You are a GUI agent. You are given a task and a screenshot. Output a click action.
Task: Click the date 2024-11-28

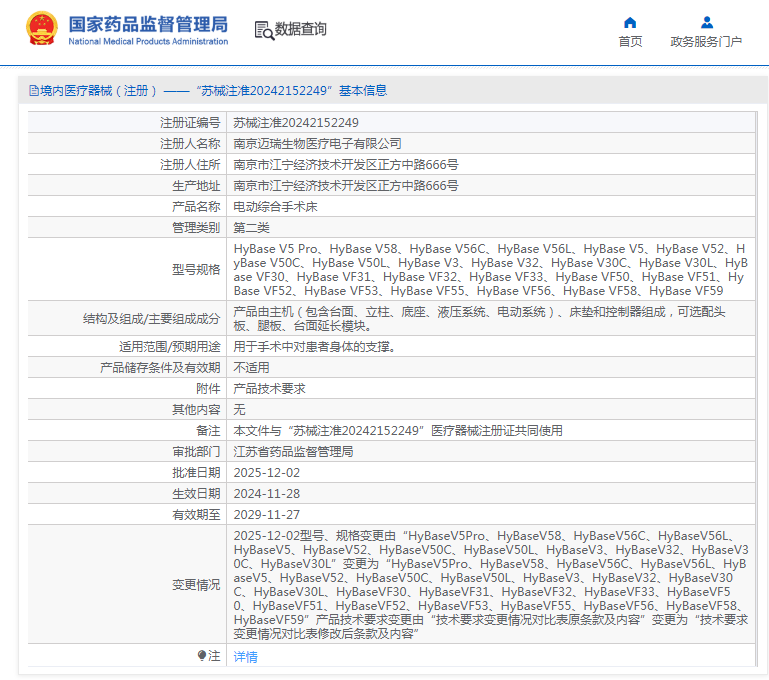[x=266, y=494]
